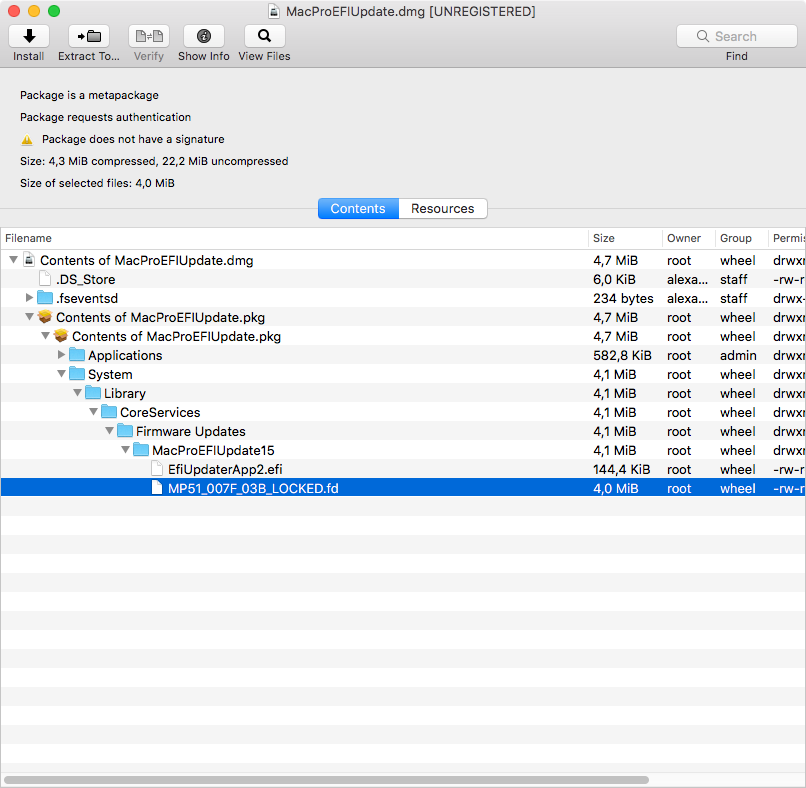Switch to the Resources tab
The image size is (806, 788).
pyautogui.click(x=443, y=209)
